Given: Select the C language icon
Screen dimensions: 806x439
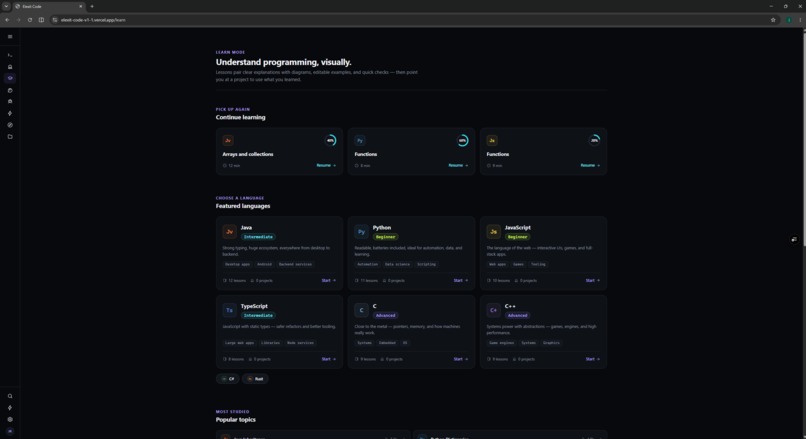Looking at the screenshot, I should click(361, 310).
